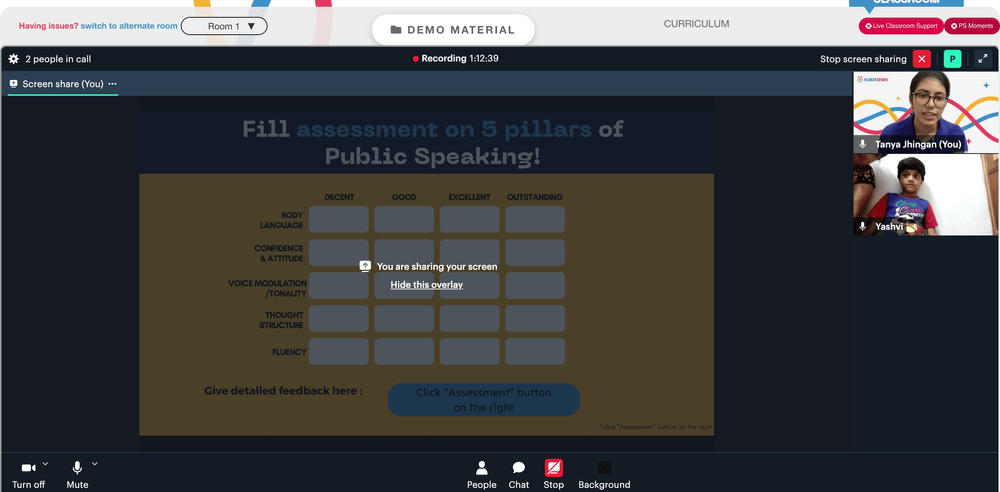Click Stop screen sharing text
The width and height of the screenshot is (1000, 492).
[863, 59]
